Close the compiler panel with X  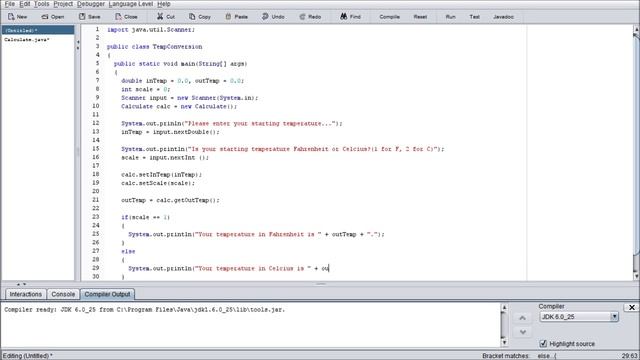631,307
